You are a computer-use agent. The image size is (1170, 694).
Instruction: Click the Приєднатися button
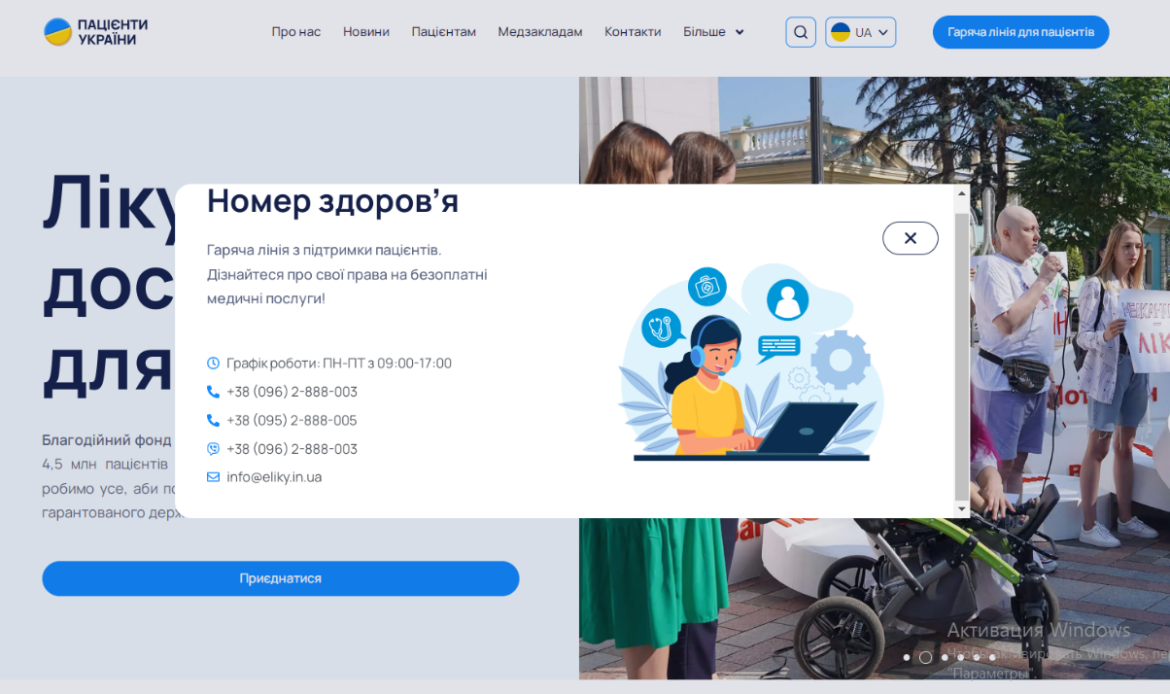[x=281, y=578]
